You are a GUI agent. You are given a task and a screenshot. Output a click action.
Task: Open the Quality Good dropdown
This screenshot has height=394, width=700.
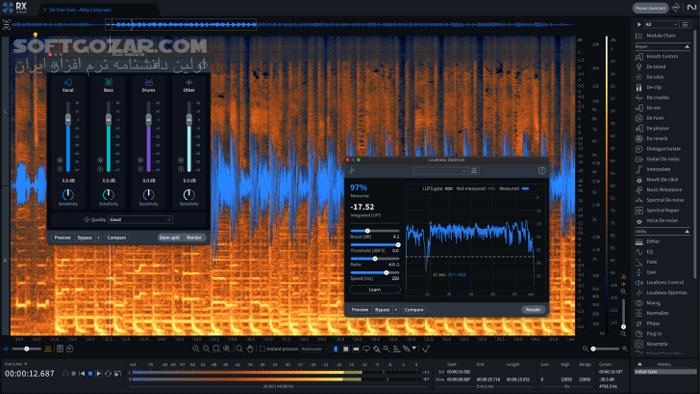pyautogui.click(x=140, y=220)
